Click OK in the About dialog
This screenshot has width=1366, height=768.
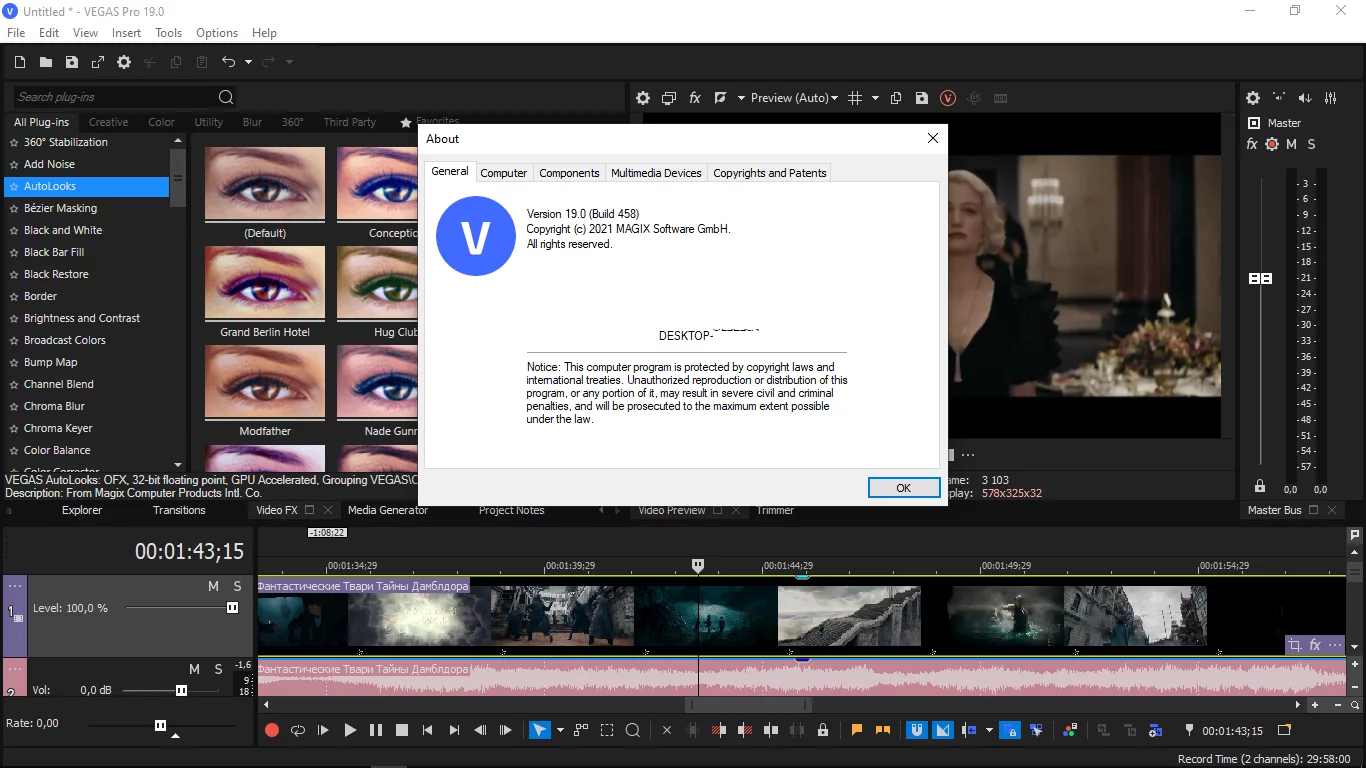click(x=903, y=488)
